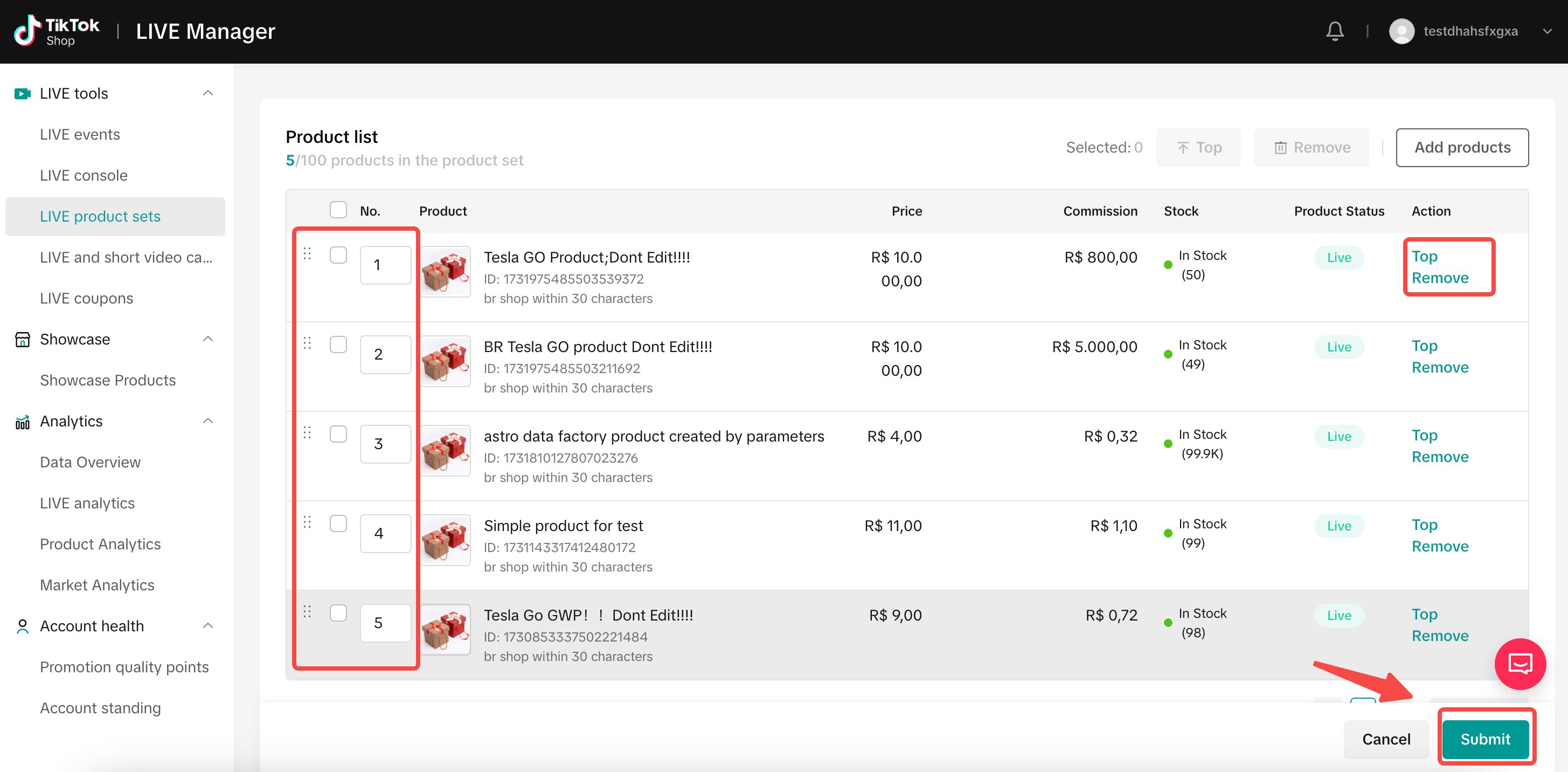This screenshot has width=1568, height=772.
Task: Click drag handle of astro data factory row
Action: (x=307, y=433)
